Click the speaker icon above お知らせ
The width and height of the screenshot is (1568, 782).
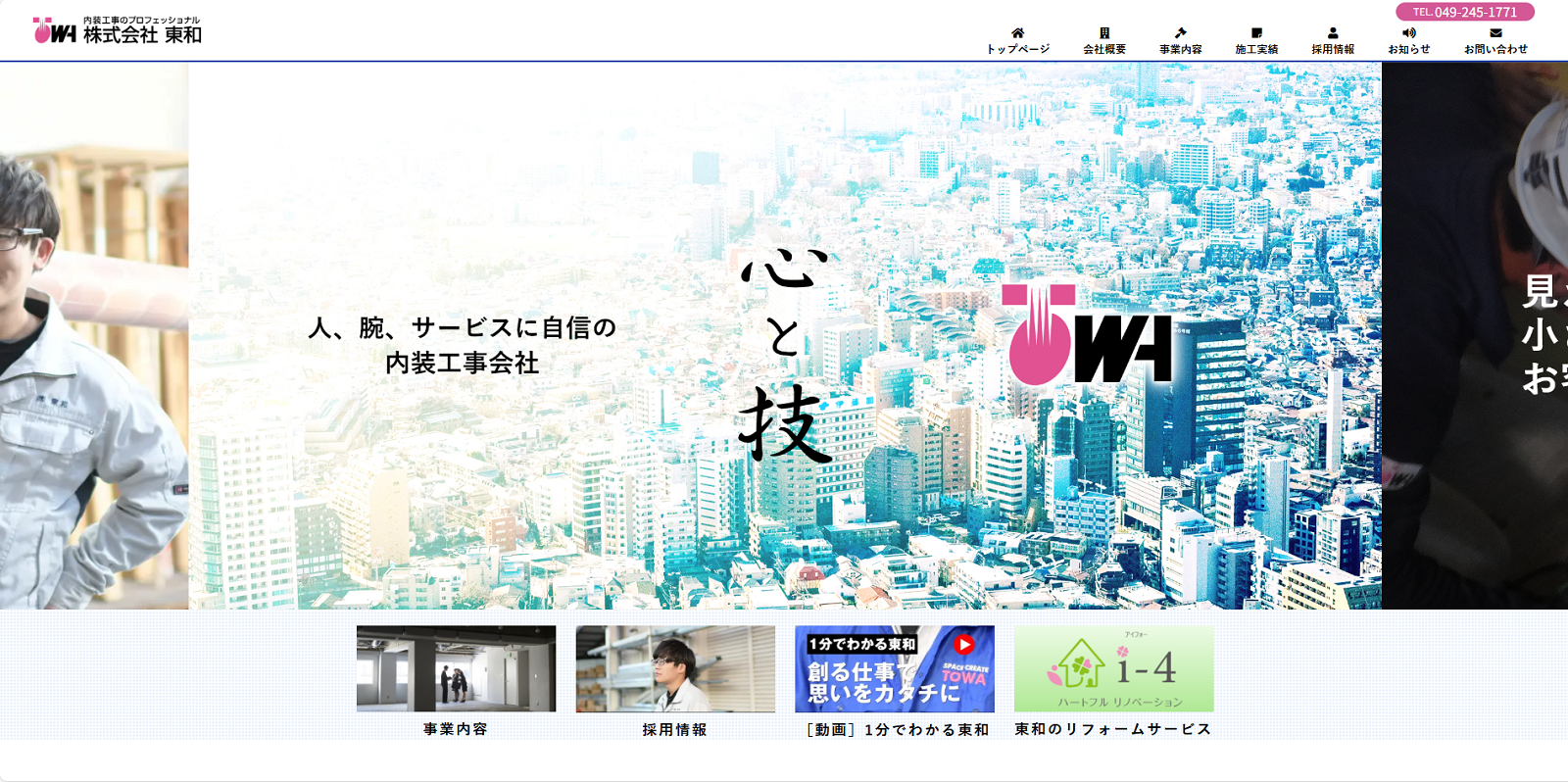1409,32
